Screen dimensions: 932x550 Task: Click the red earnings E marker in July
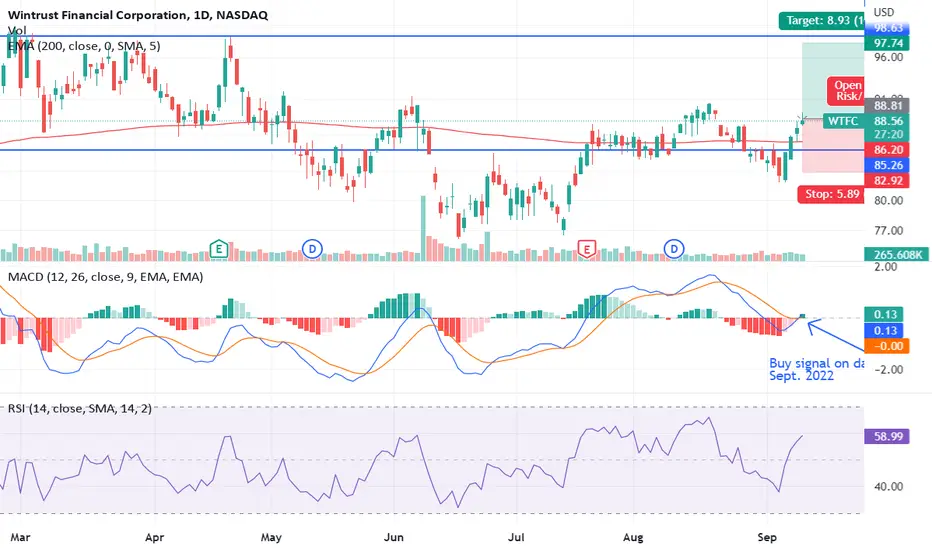587,249
